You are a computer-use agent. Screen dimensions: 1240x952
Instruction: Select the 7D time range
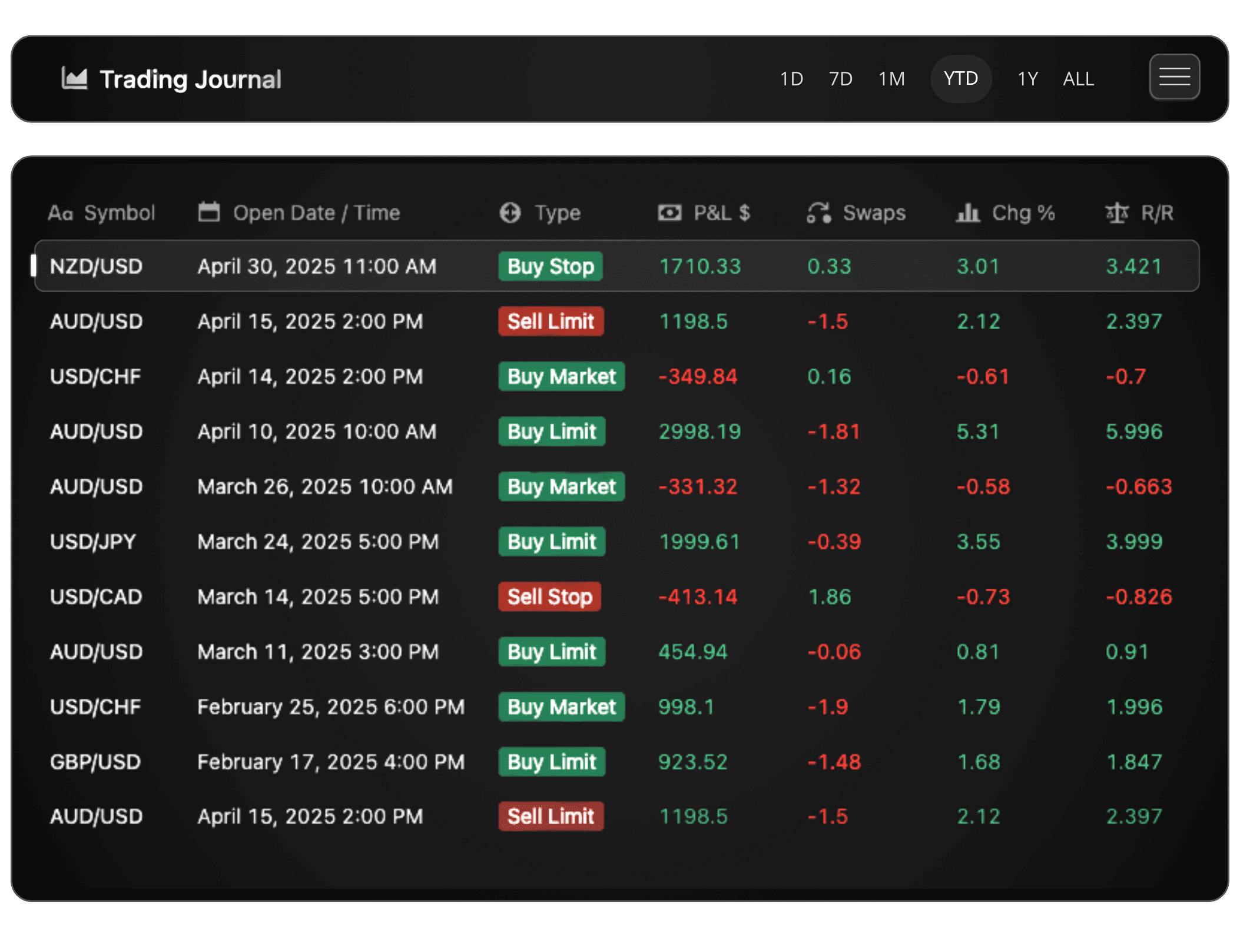(x=840, y=78)
